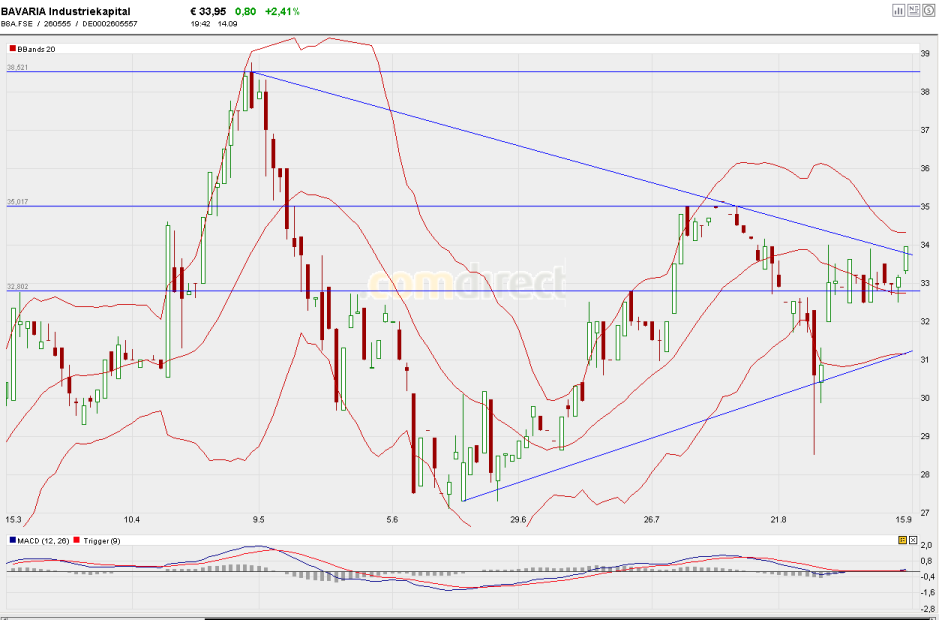Select the BBands 20 indicator label
Screen dimensions: 939x620
(37, 48)
